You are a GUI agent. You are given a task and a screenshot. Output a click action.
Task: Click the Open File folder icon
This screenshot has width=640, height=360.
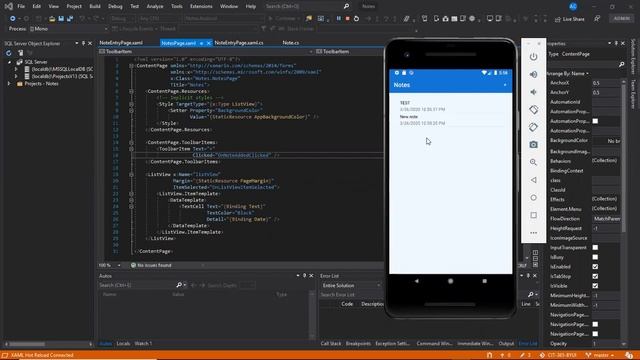click(52, 19)
